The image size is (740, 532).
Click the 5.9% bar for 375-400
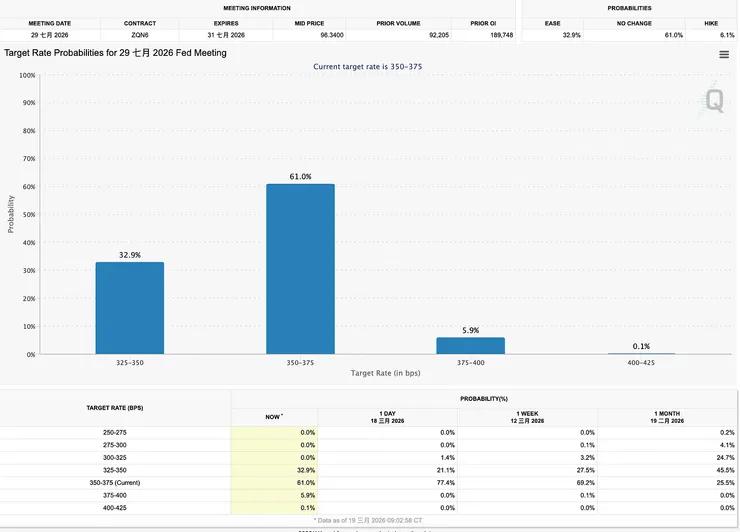471,346
